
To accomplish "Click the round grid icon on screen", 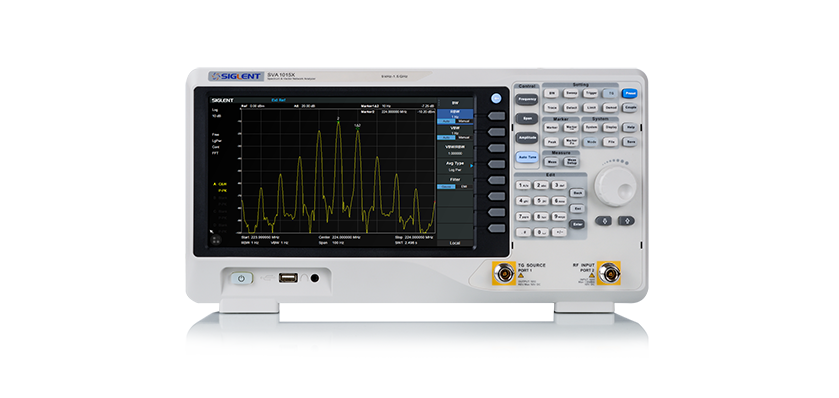I will pos(215,239).
